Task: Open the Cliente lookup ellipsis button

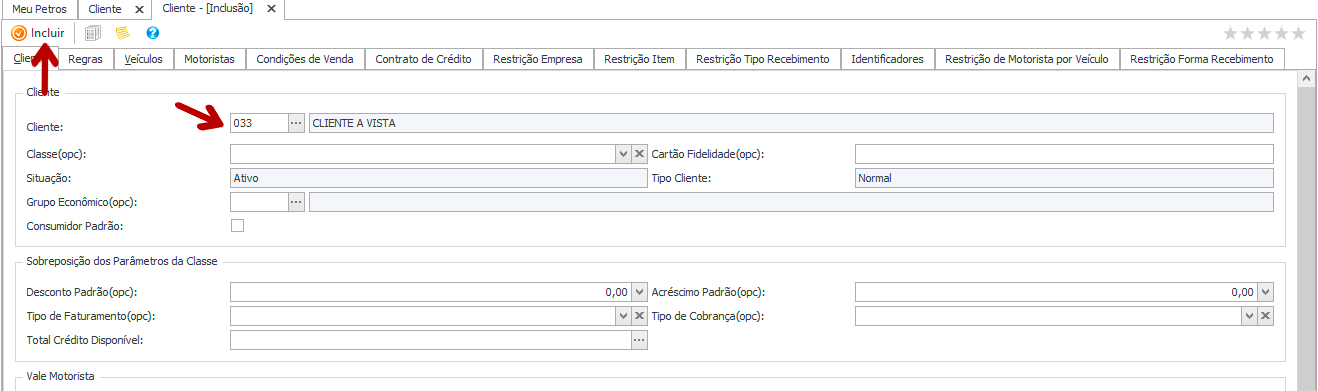Action: (295, 123)
